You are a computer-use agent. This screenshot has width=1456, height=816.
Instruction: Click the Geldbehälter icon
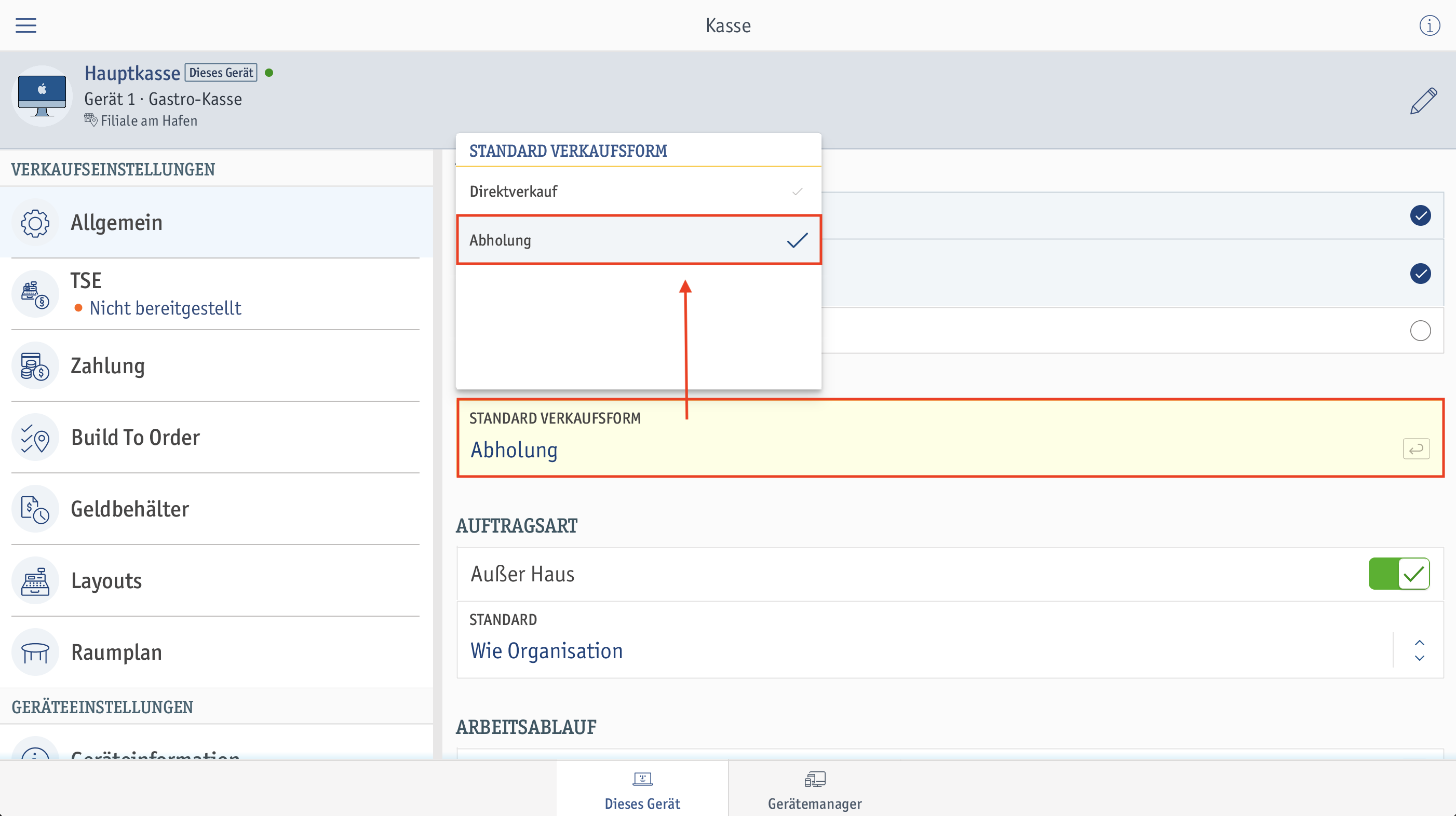[x=35, y=510]
